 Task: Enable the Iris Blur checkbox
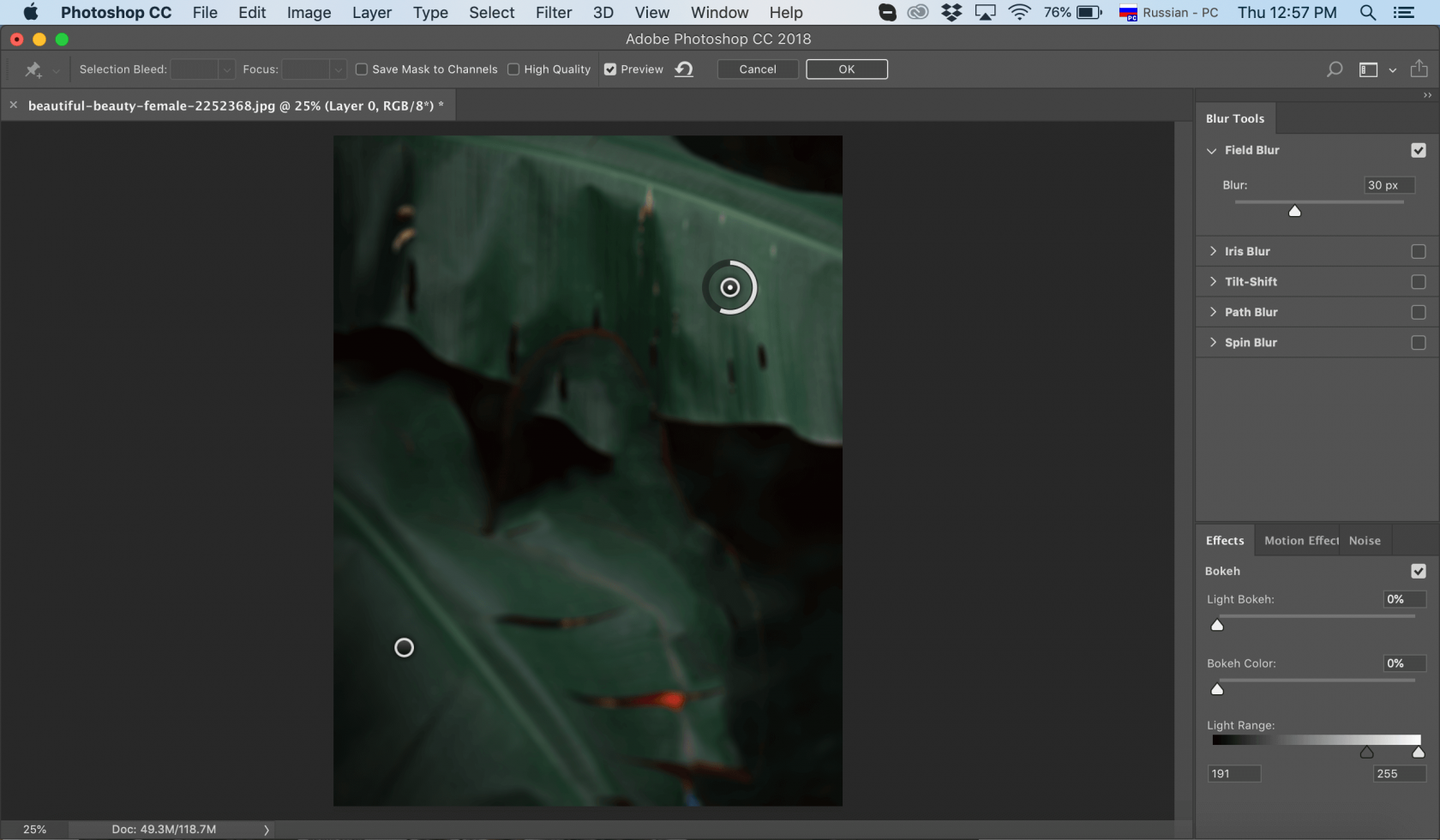[1419, 251]
